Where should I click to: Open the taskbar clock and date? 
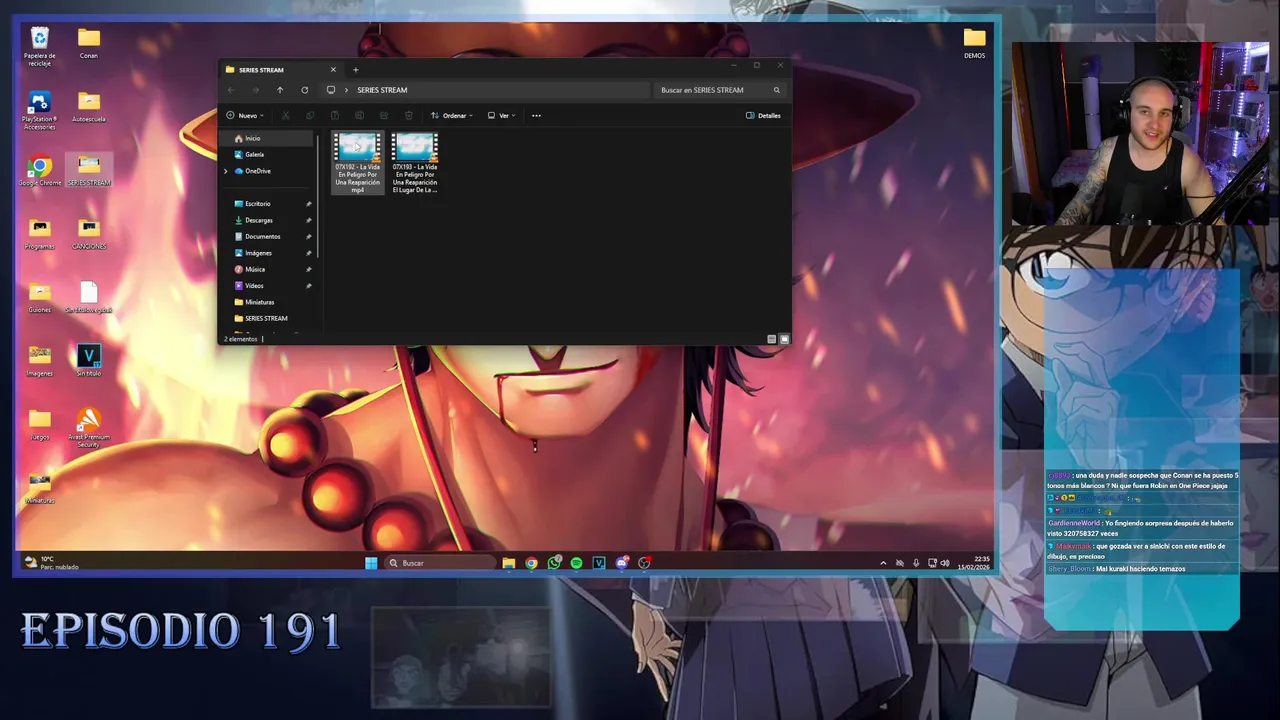(973, 563)
